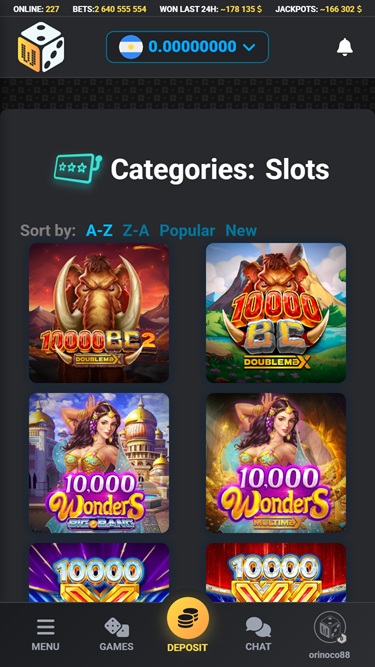Viewport: 375px width, 667px height.
Task: Open the CHAT bubbles icon
Action: [258, 627]
